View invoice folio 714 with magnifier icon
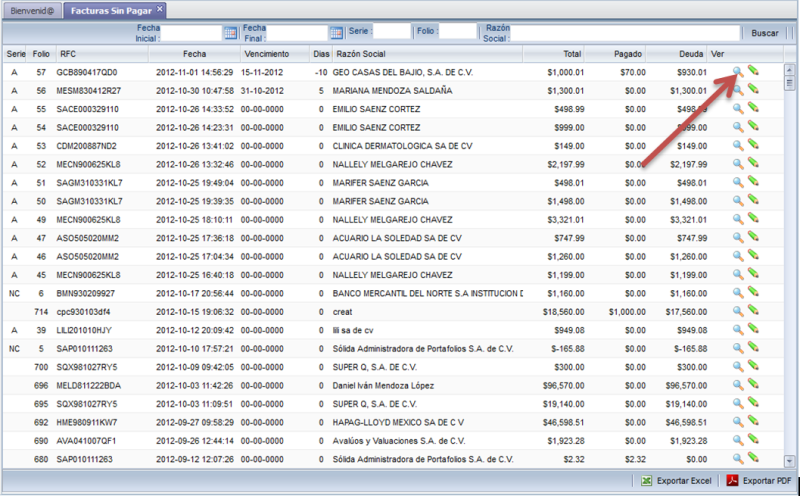800x496 pixels. point(738,311)
